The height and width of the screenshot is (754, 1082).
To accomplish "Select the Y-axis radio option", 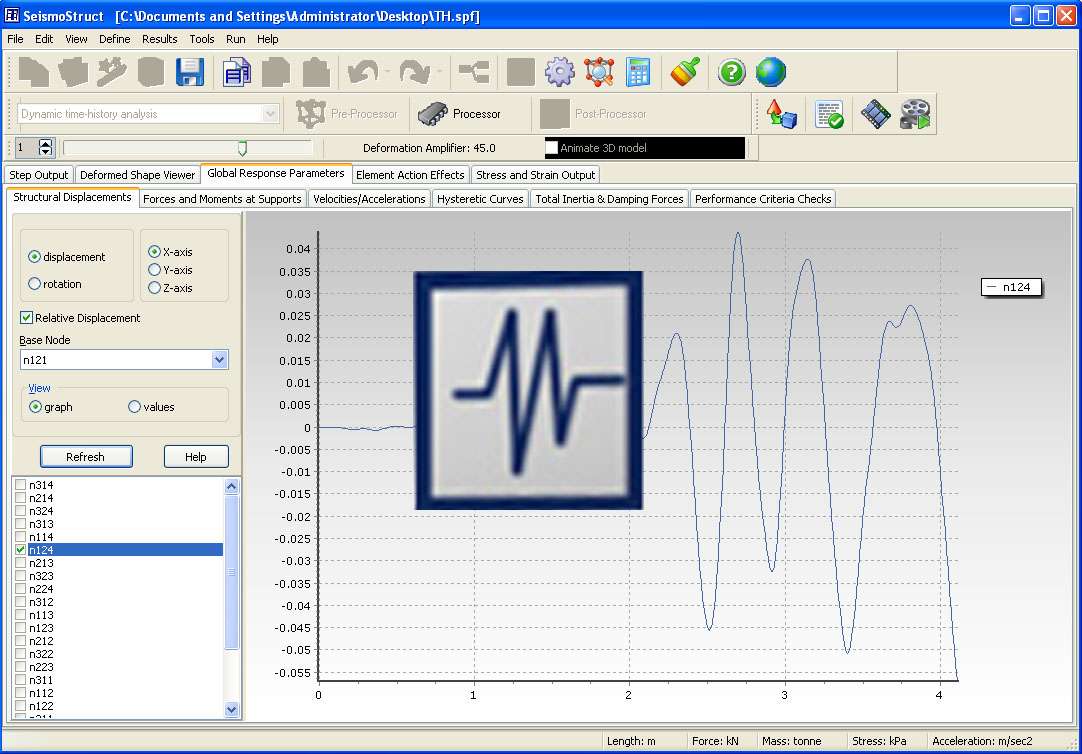I will click(x=154, y=270).
